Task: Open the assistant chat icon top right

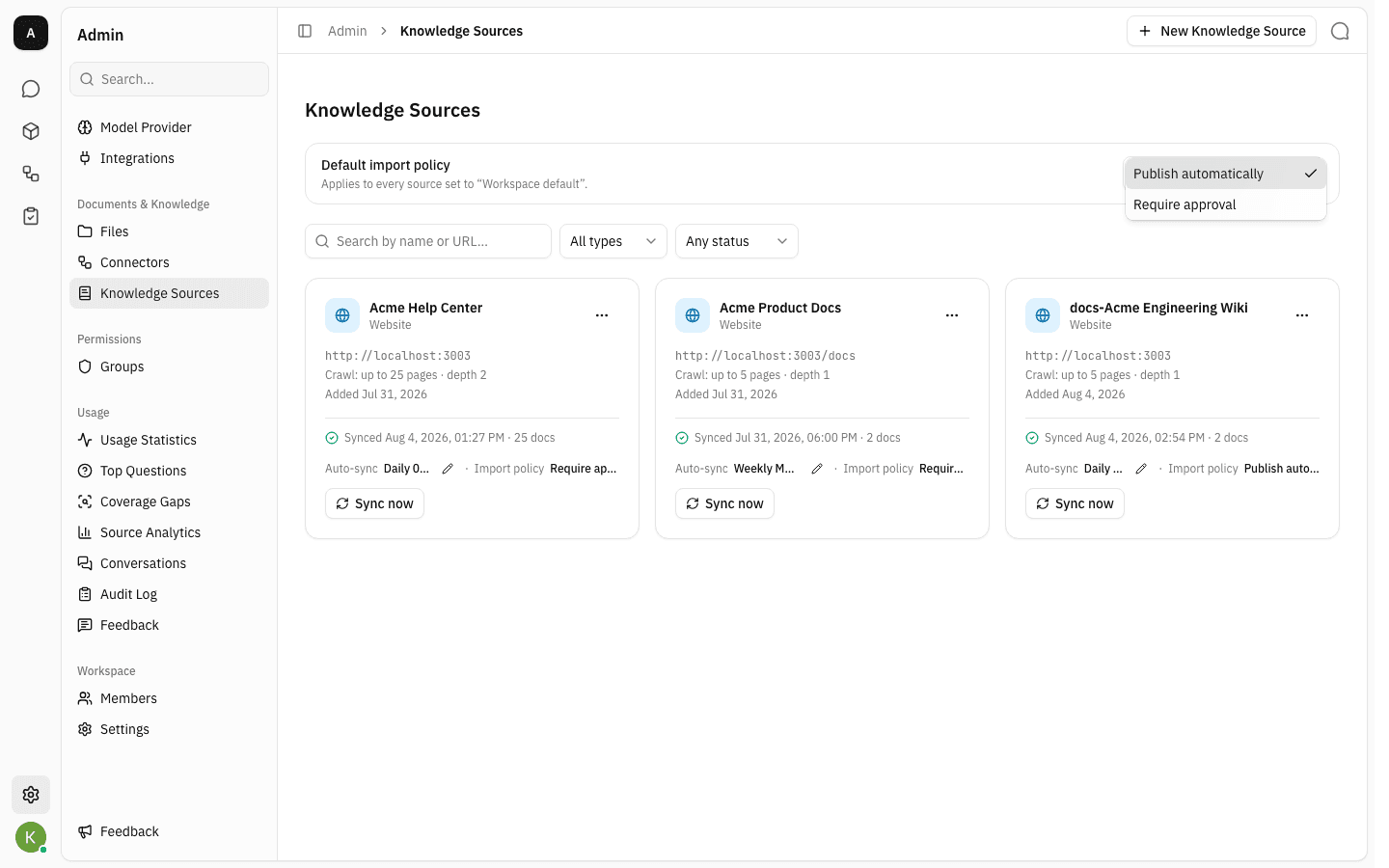Action: 1340,31
